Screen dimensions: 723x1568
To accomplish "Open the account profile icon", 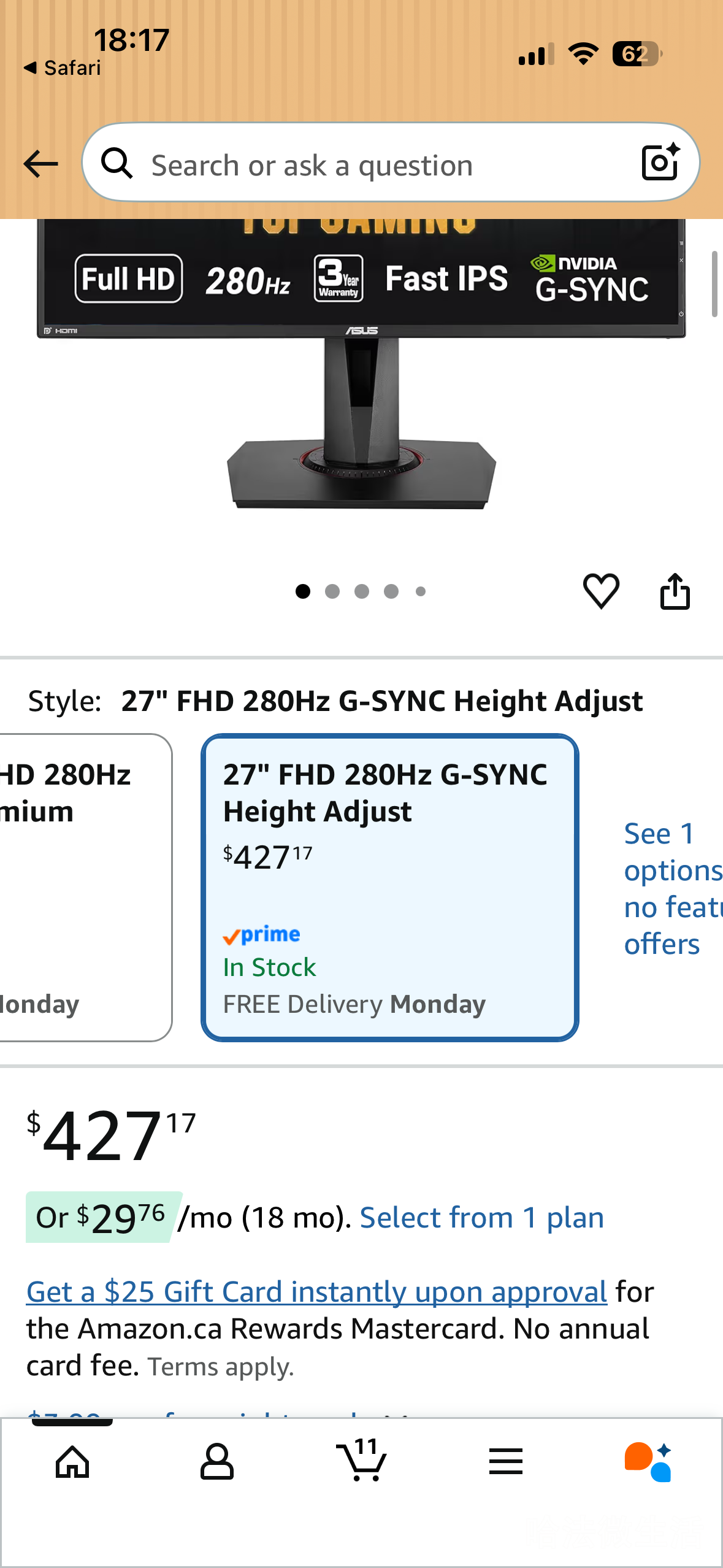I will (x=217, y=1461).
